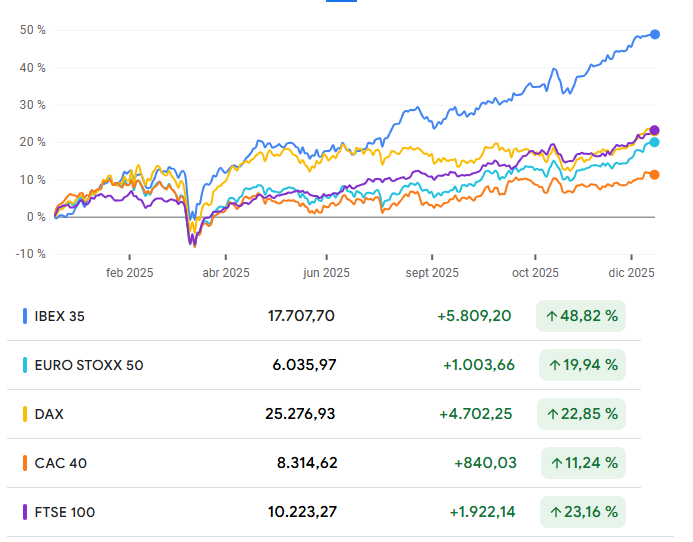This screenshot has height=542, width=693.
Task: Click the orange CAC 40 endpoint dot on chart
Action: click(x=655, y=175)
